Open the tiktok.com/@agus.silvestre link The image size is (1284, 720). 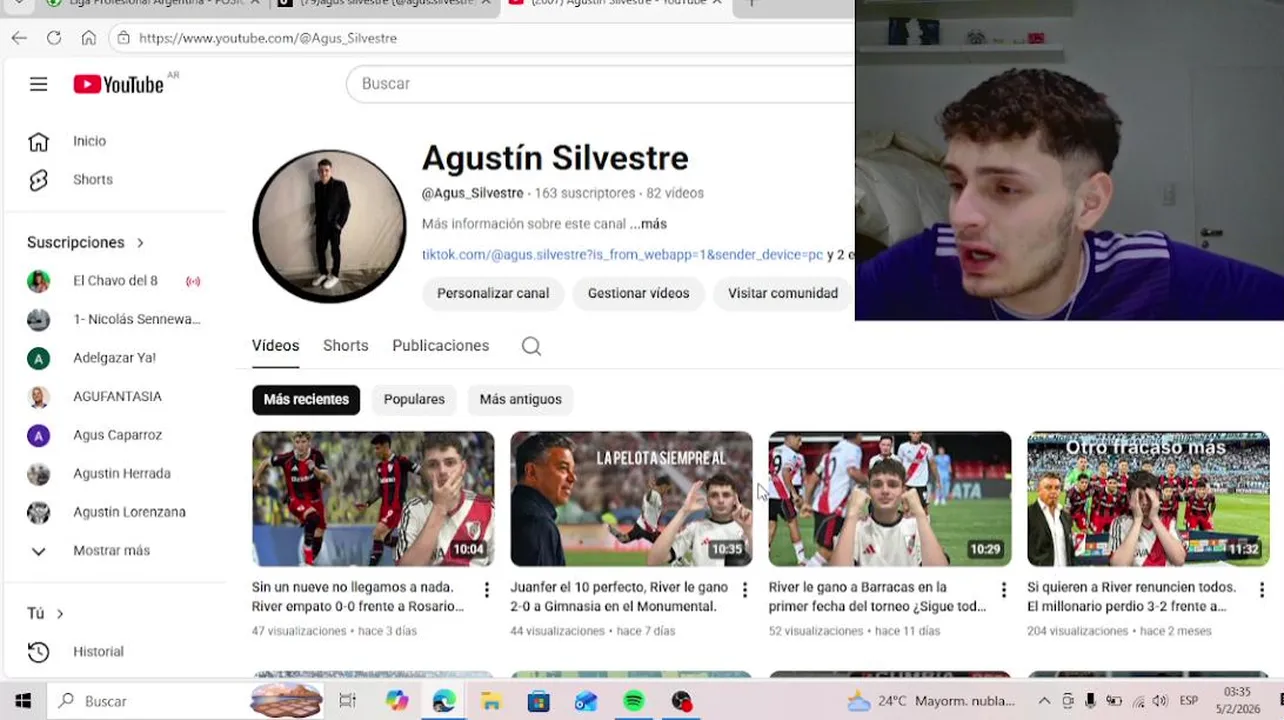point(622,255)
